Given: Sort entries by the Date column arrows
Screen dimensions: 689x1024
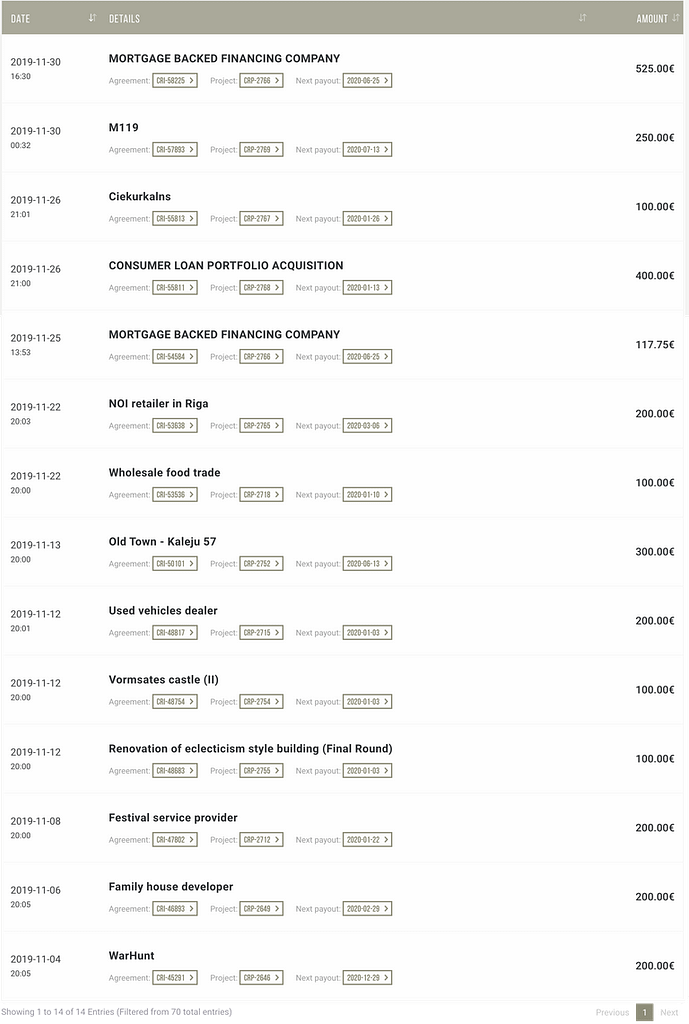Looking at the screenshot, I should [x=92, y=18].
